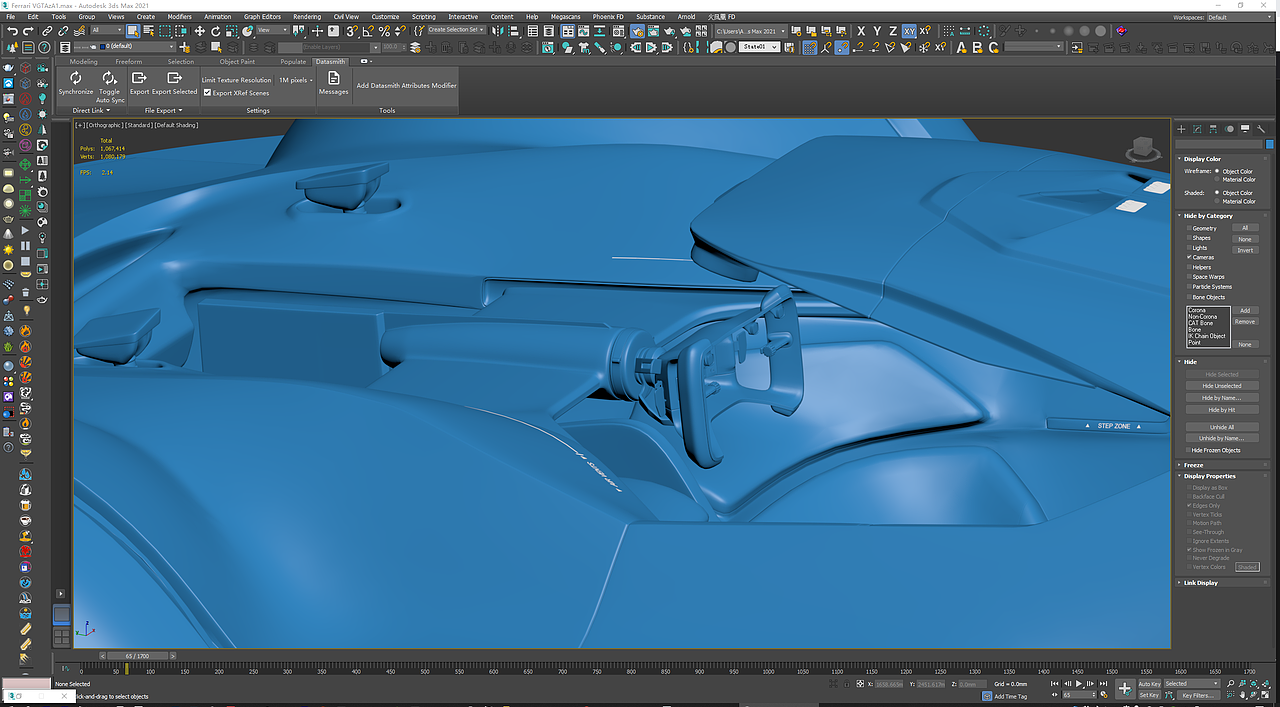
Task: Open the 1M pixels dropdown
Action: [295, 80]
